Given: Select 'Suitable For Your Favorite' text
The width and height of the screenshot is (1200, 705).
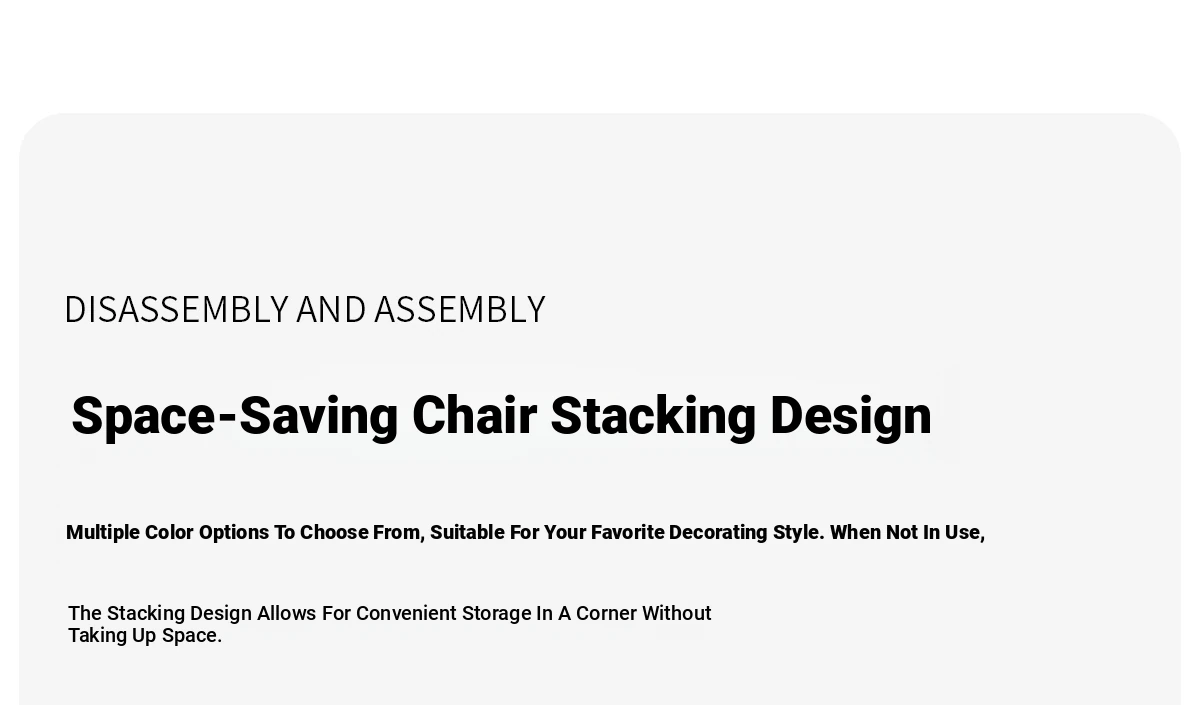Looking at the screenshot, I should 547,532.
